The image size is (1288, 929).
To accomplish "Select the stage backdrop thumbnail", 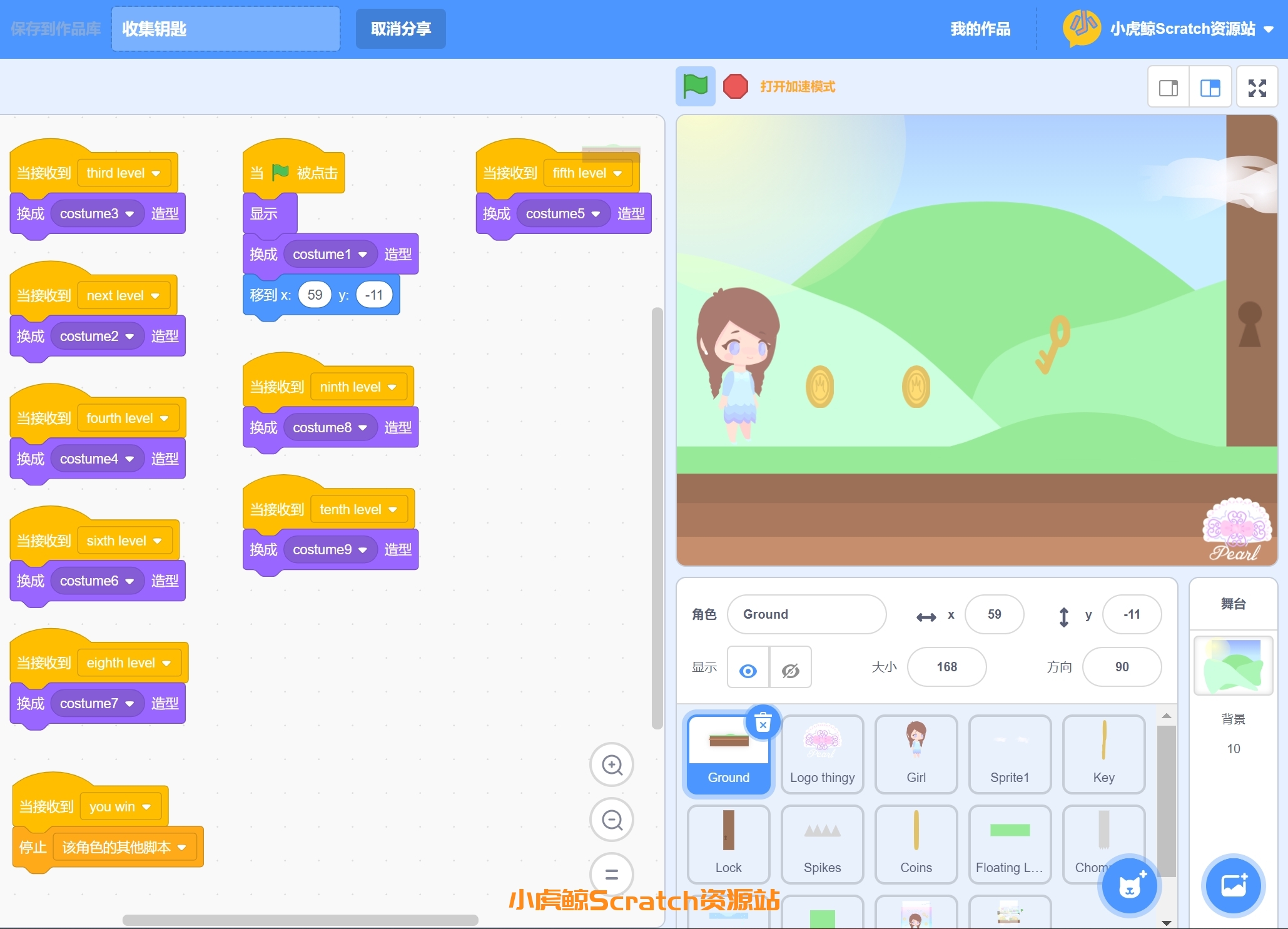I will [1233, 666].
